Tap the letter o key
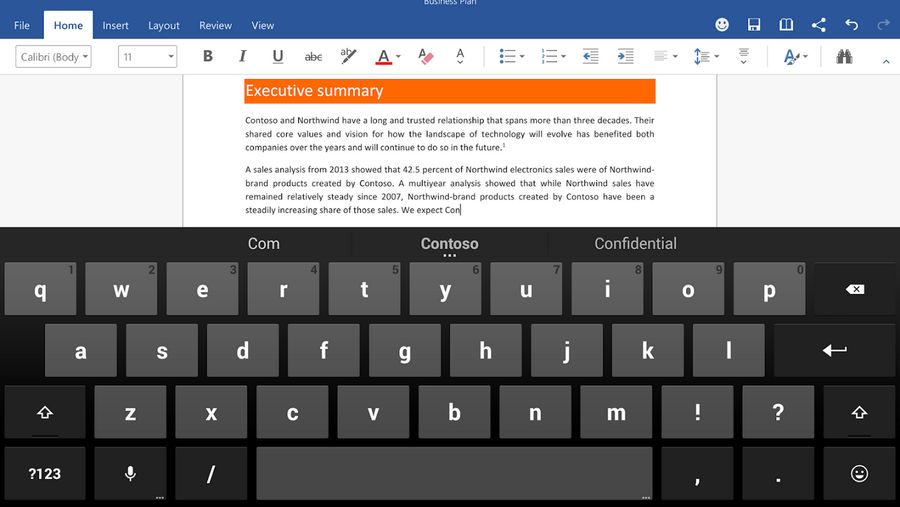The height and width of the screenshot is (507, 900). pyautogui.click(x=688, y=289)
